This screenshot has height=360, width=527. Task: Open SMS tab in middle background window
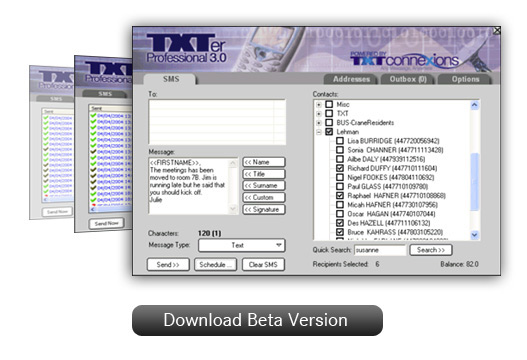point(105,94)
